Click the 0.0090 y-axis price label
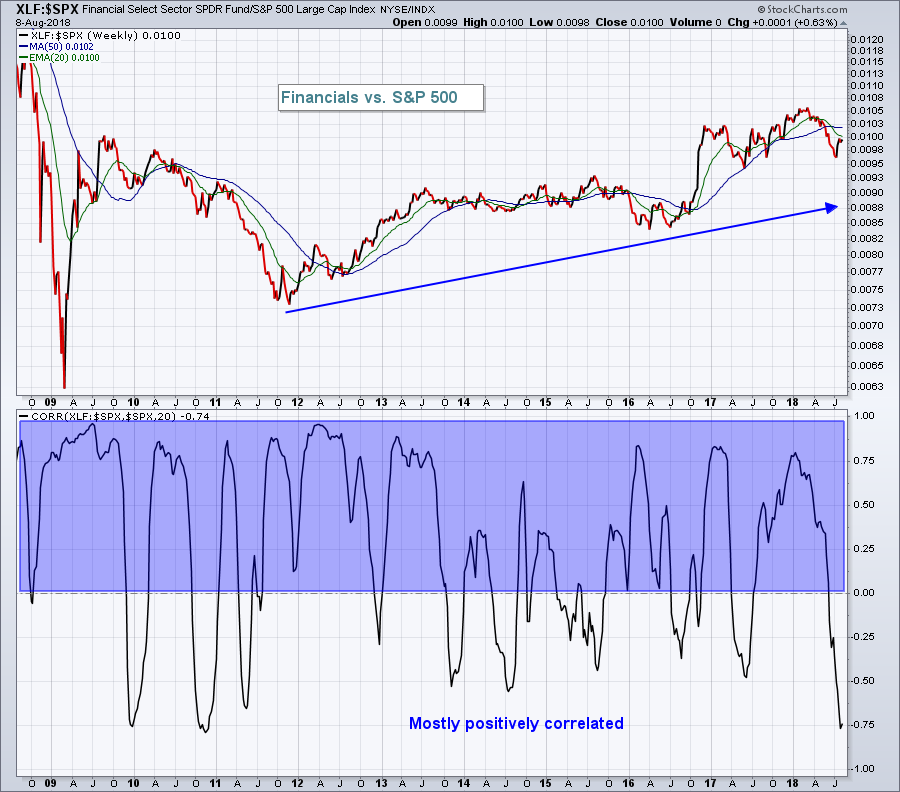 click(867, 192)
